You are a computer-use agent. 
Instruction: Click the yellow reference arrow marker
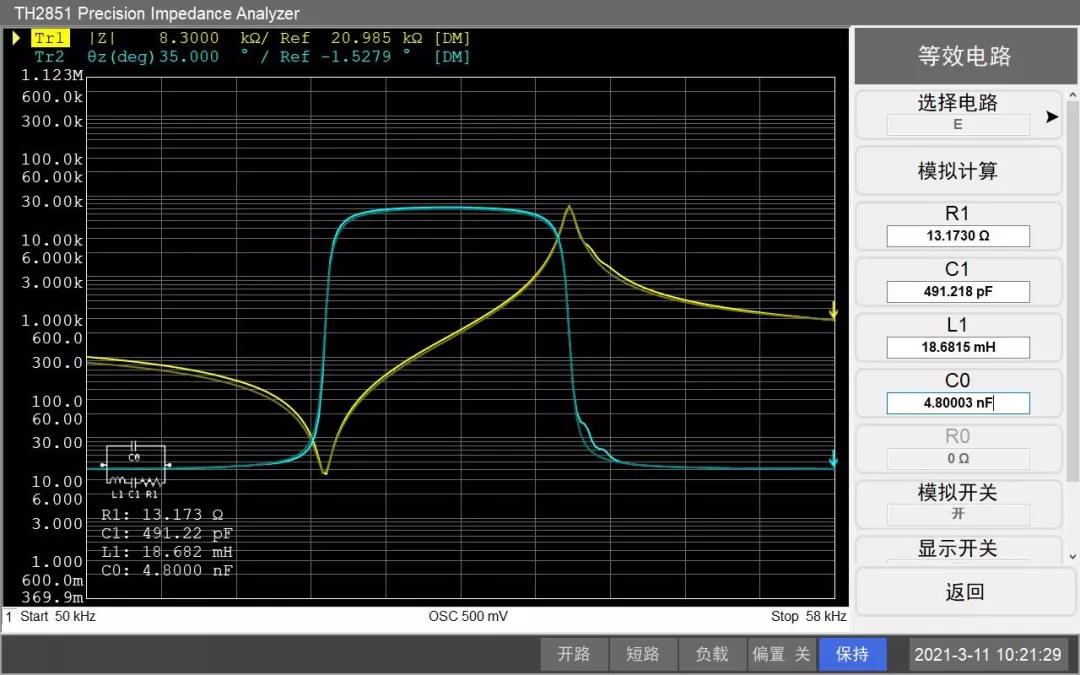point(833,309)
